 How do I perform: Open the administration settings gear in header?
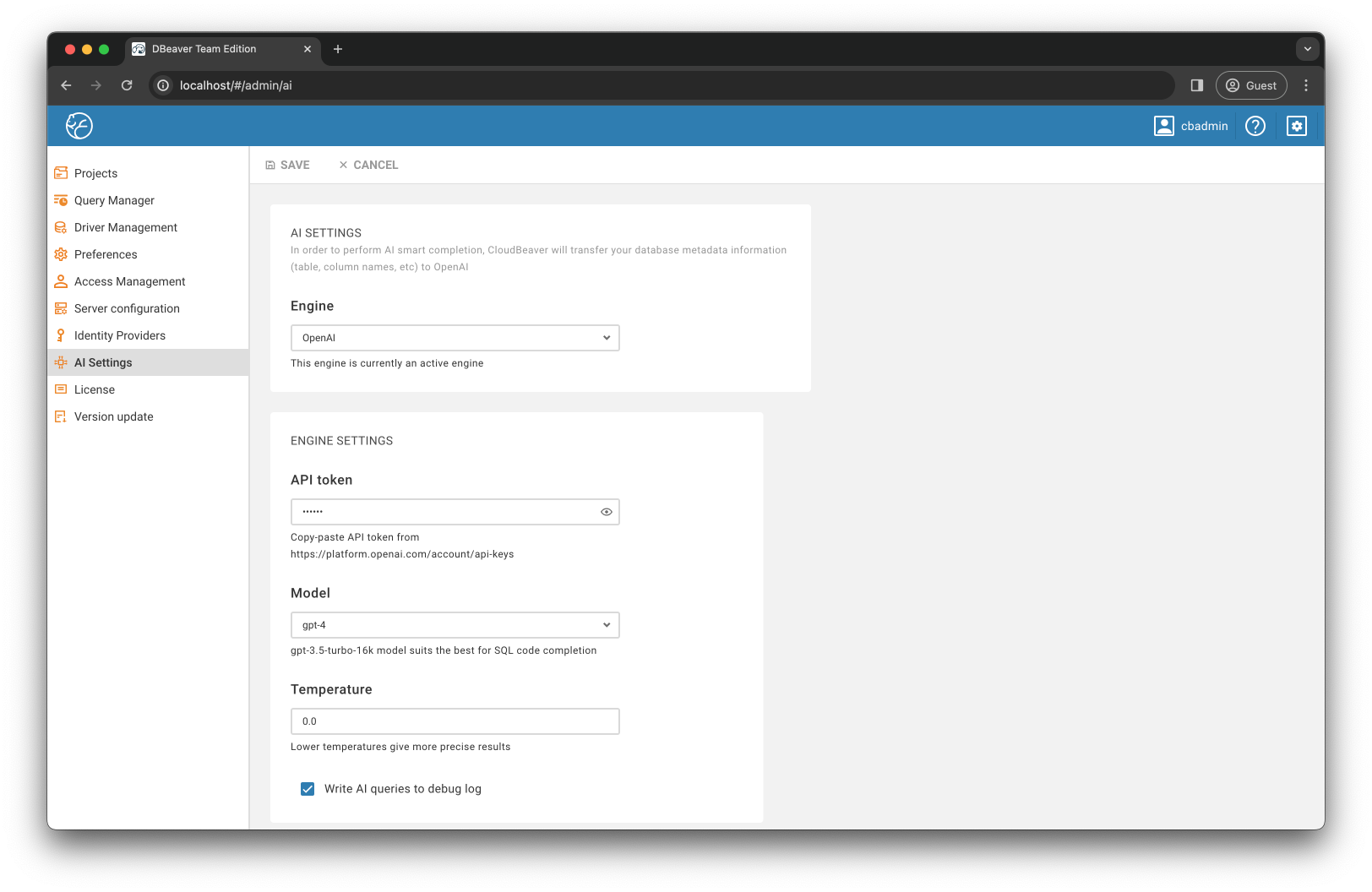[x=1297, y=126]
